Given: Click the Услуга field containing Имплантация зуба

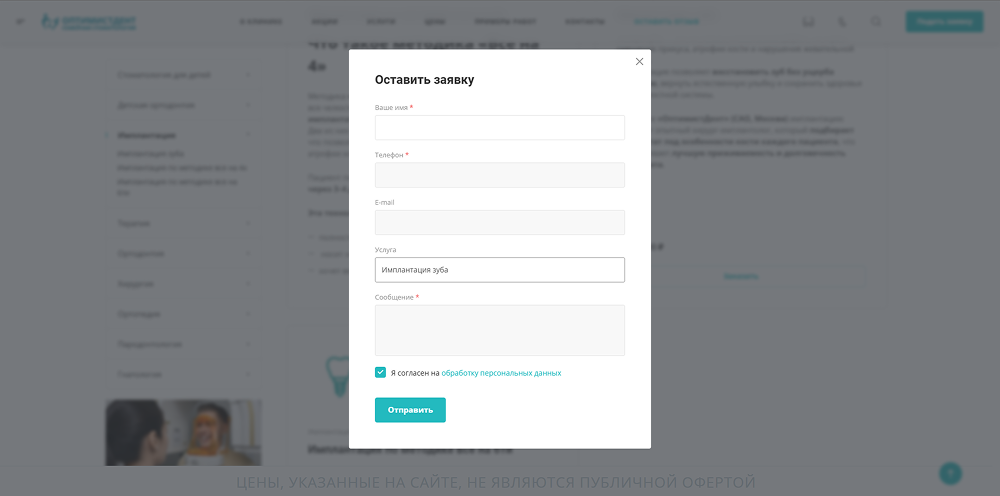Looking at the screenshot, I should click(x=500, y=270).
